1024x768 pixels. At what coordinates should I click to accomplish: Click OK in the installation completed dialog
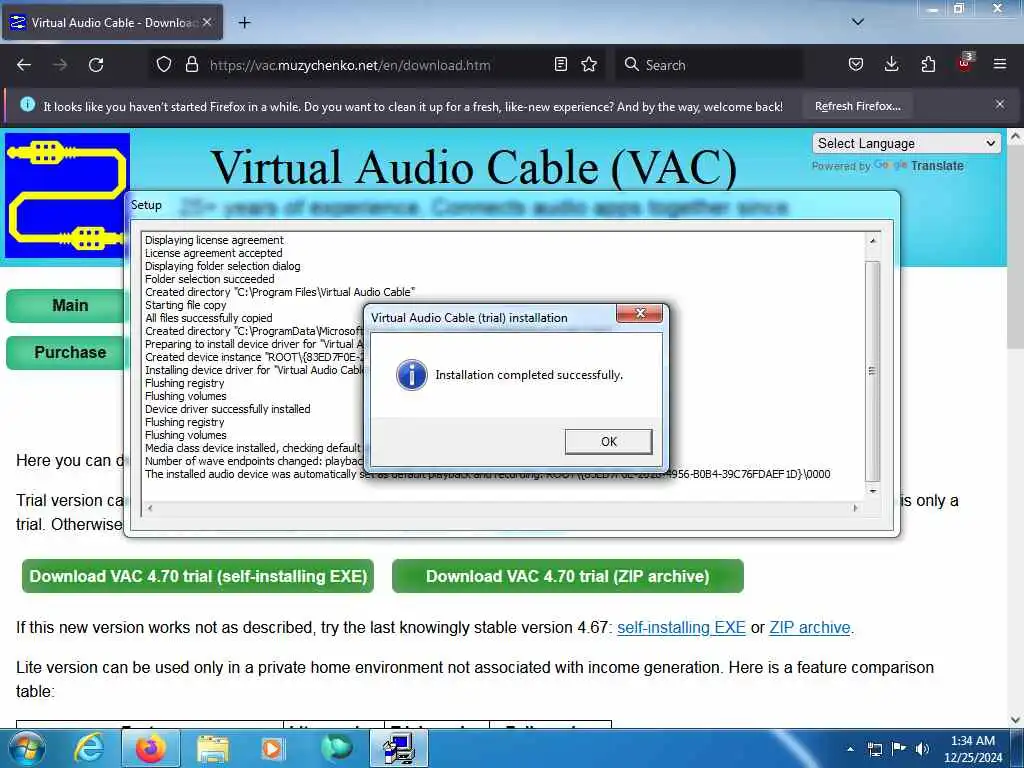[x=608, y=441]
